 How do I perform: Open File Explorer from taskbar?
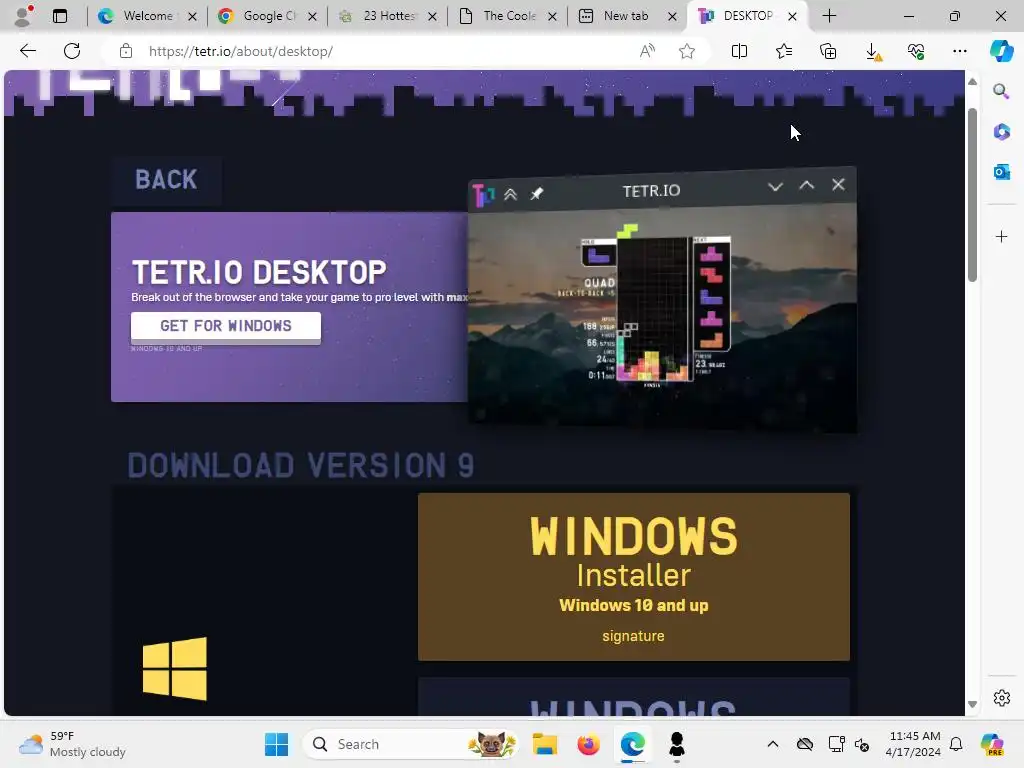544,744
